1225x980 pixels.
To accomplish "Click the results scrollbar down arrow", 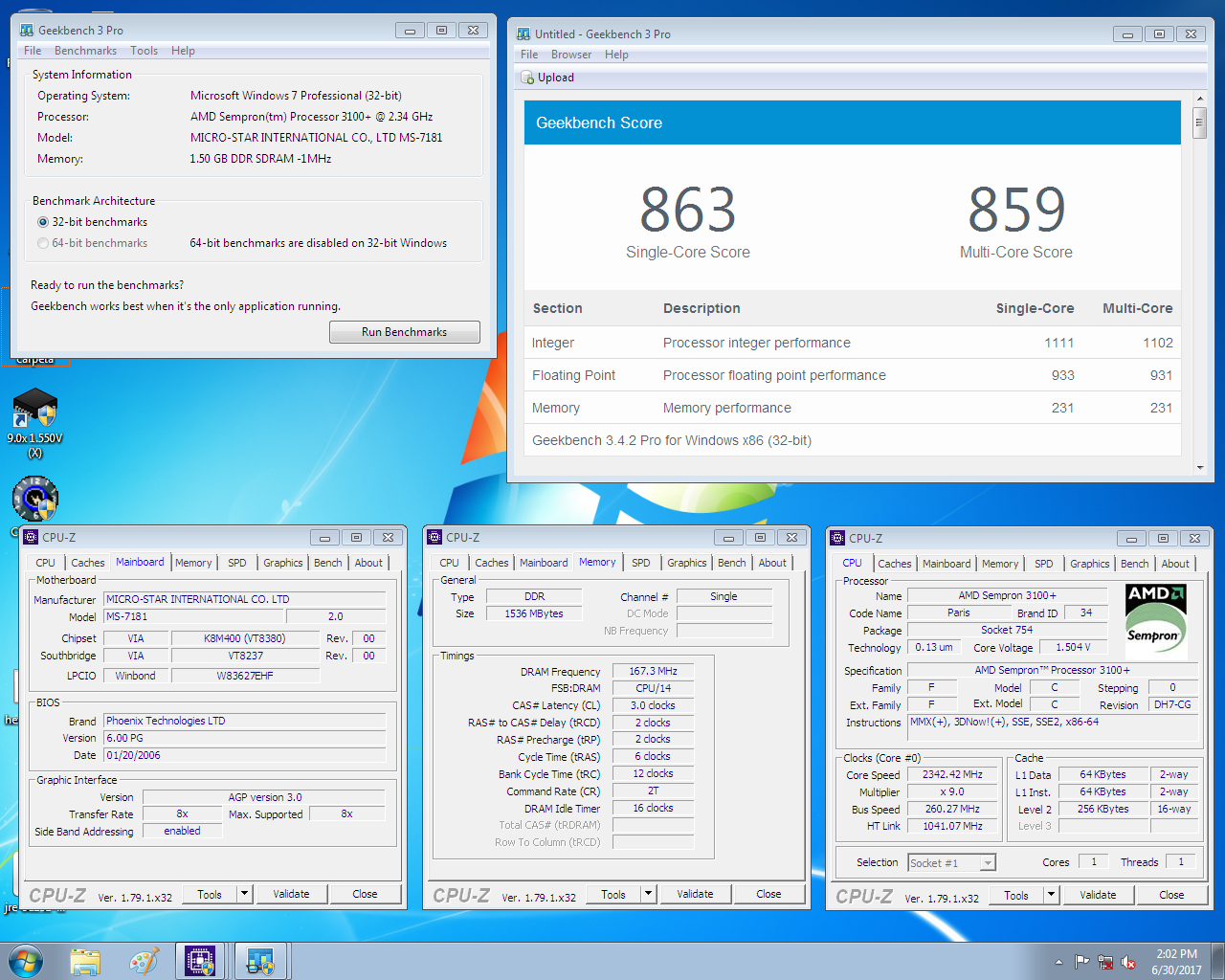I will point(1200,468).
